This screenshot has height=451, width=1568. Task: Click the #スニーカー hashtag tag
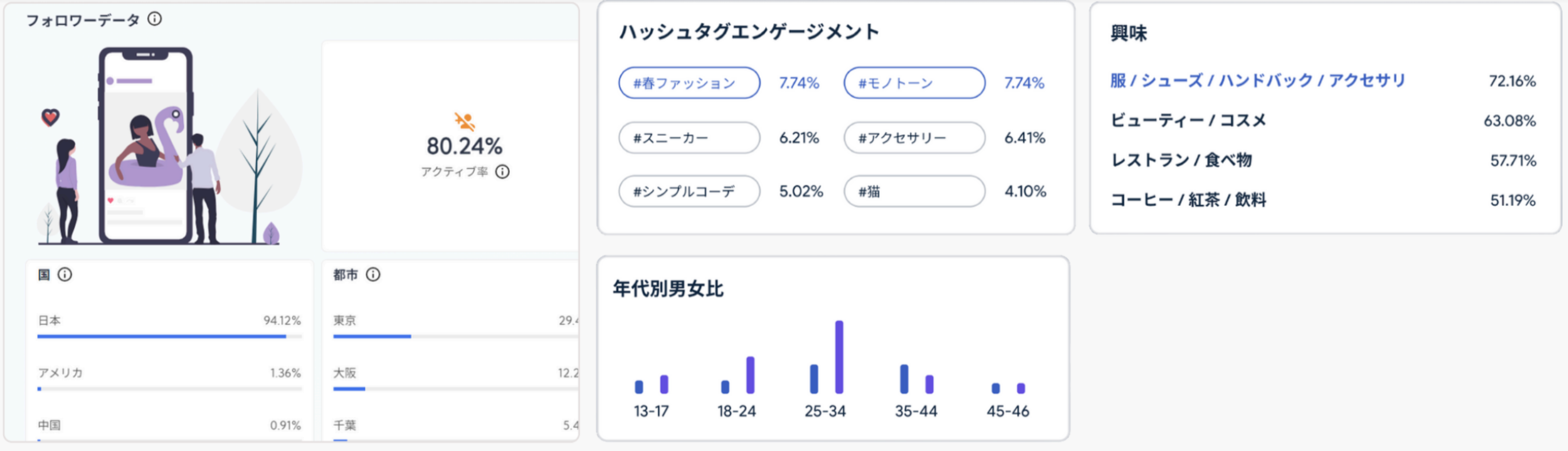click(x=689, y=137)
